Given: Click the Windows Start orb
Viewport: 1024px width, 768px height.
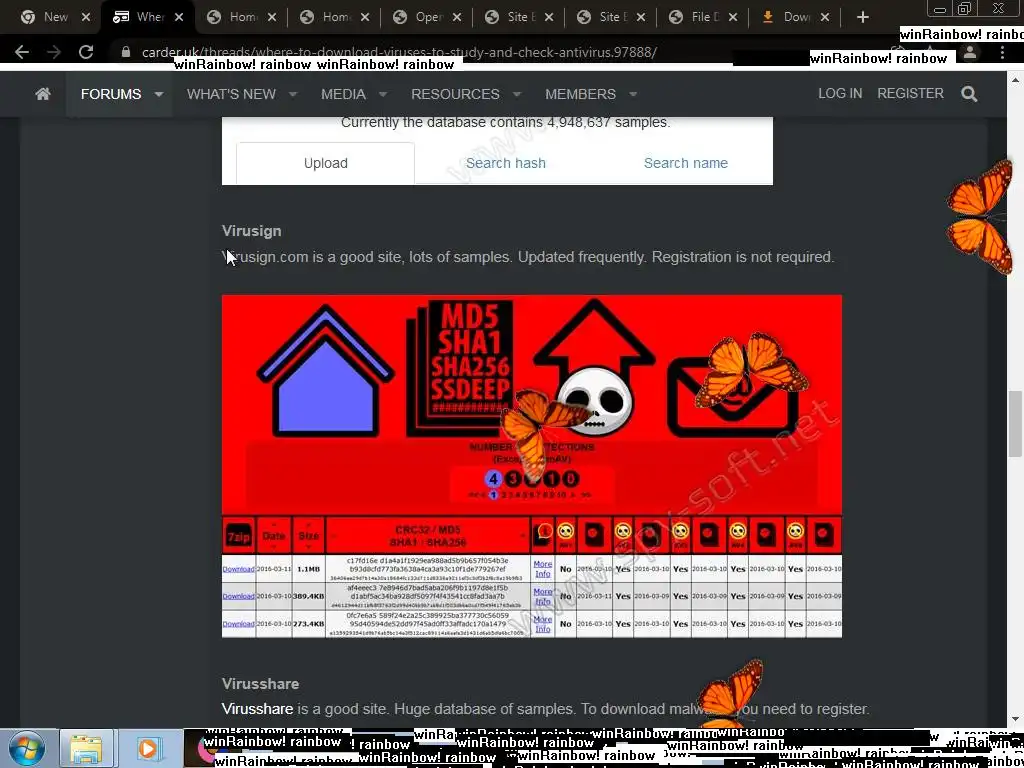Looking at the screenshot, I should (27, 748).
